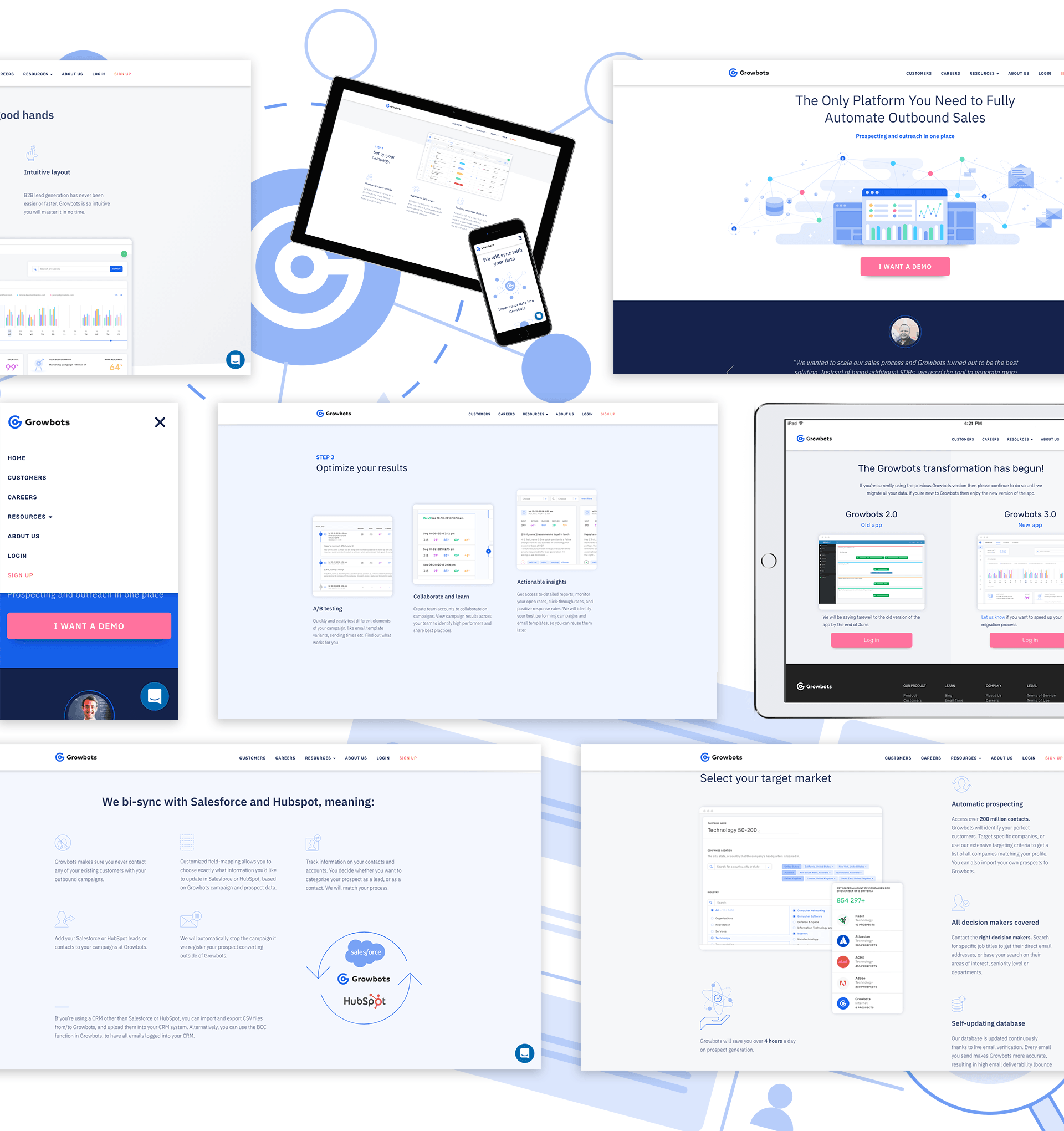Click the X close button on mobile menu
Viewport: 1064px width, 1131px height.
pos(159,422)
